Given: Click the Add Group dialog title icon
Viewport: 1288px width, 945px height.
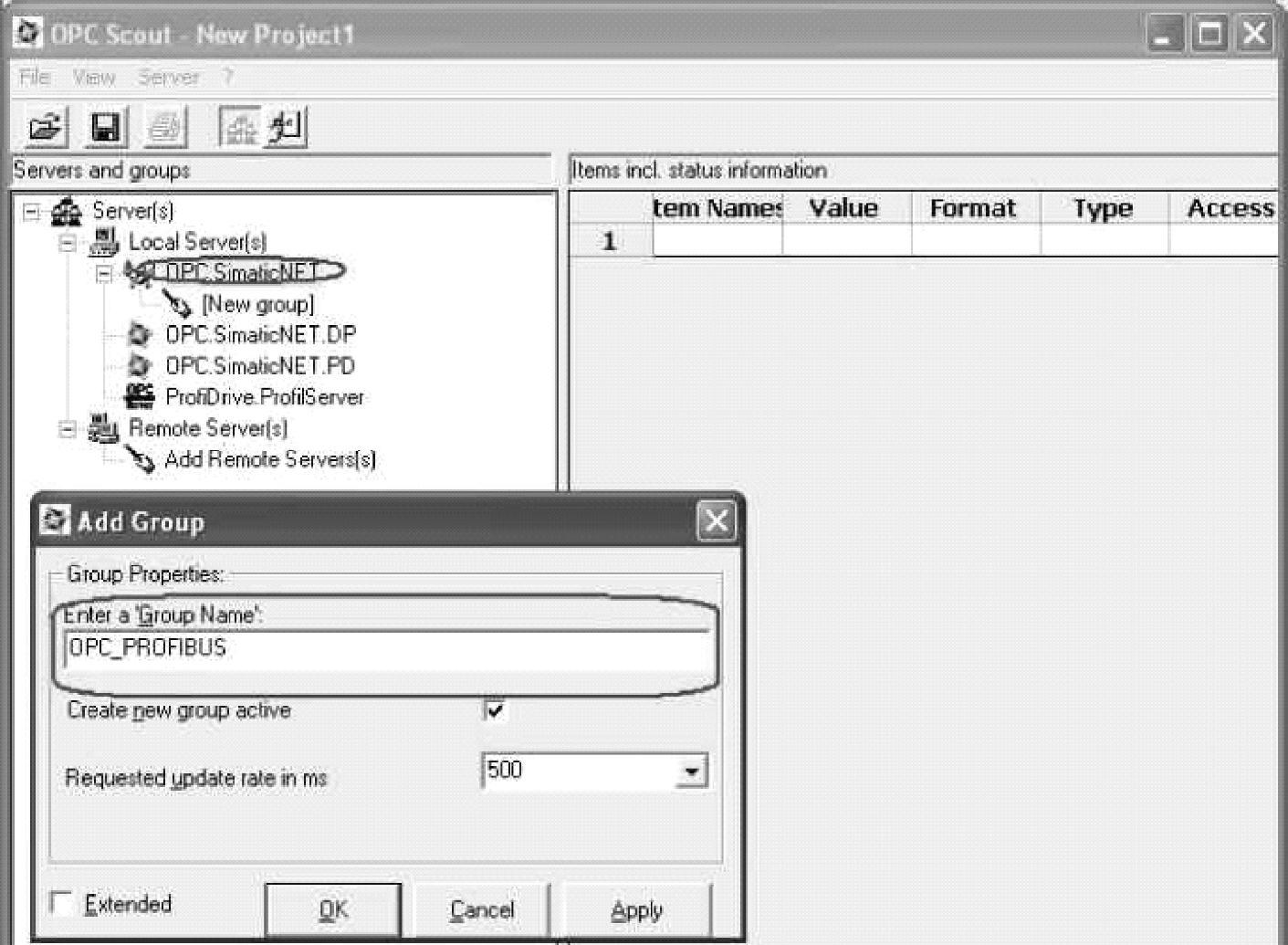Looking at the screenshot, I should click(56, 520).
